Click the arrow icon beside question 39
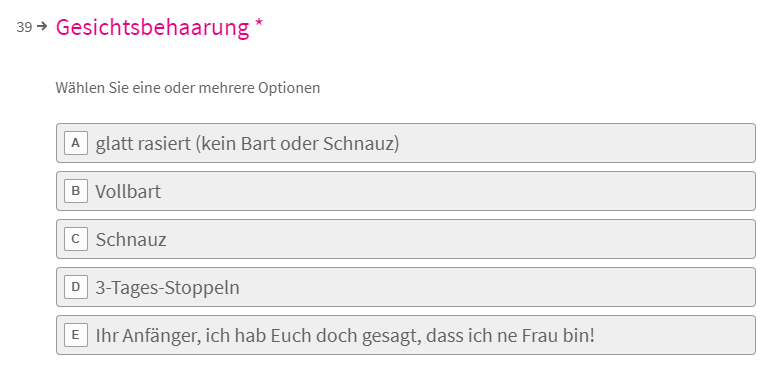This screenshot has width=771, height=374. (42, 26)
